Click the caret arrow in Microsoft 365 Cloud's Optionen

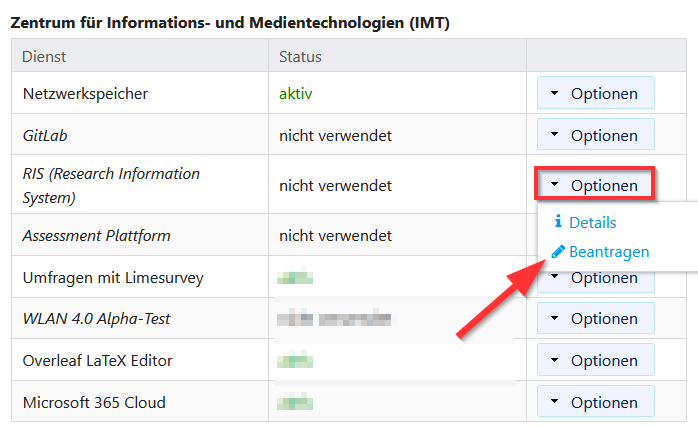555,403
